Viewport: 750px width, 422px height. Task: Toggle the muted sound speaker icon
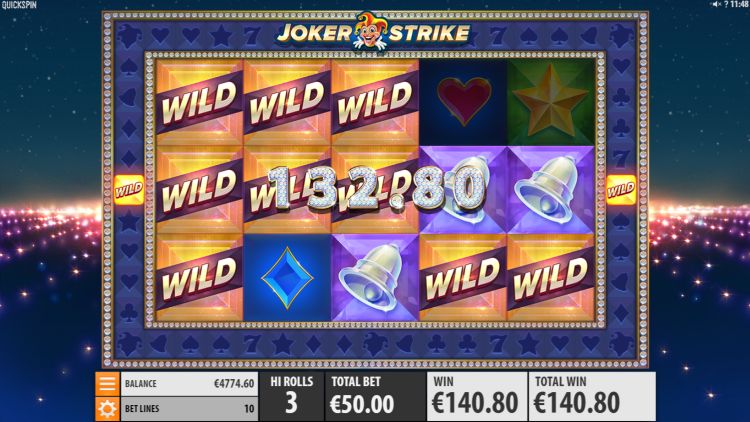coord(716,4)
